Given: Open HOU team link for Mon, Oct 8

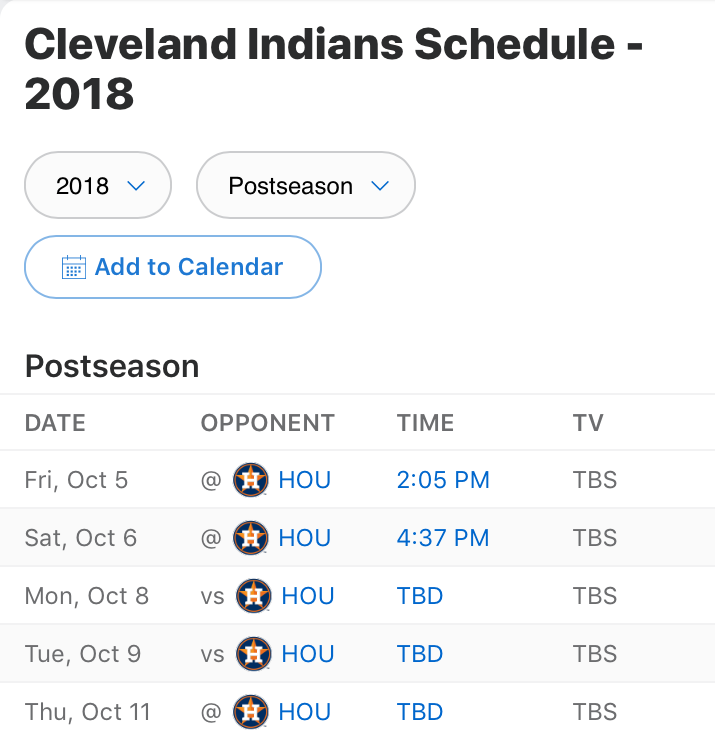Looking at the screenshot, I should coord(308,596).
